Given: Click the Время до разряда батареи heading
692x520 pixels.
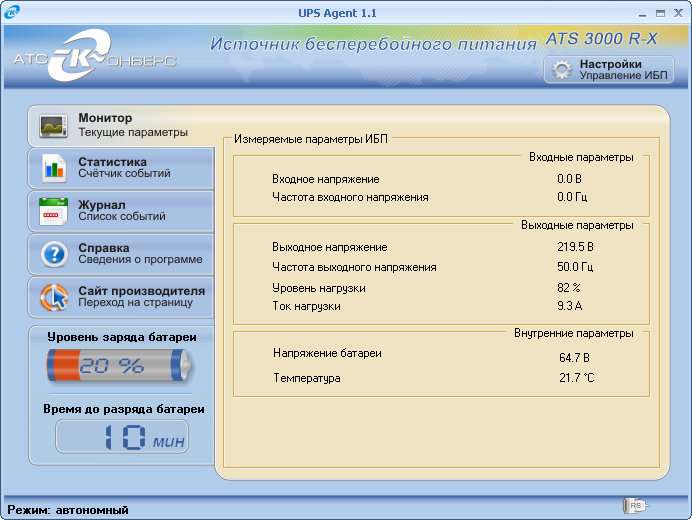Looking at the screenshot, I should point(124,409).
